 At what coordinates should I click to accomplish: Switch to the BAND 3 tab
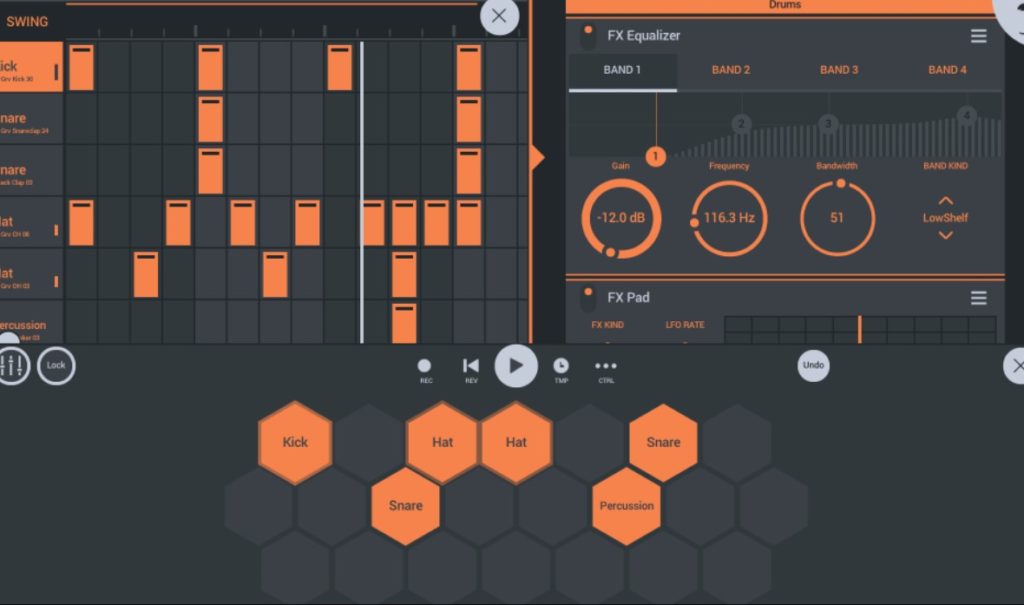[839, 69]
